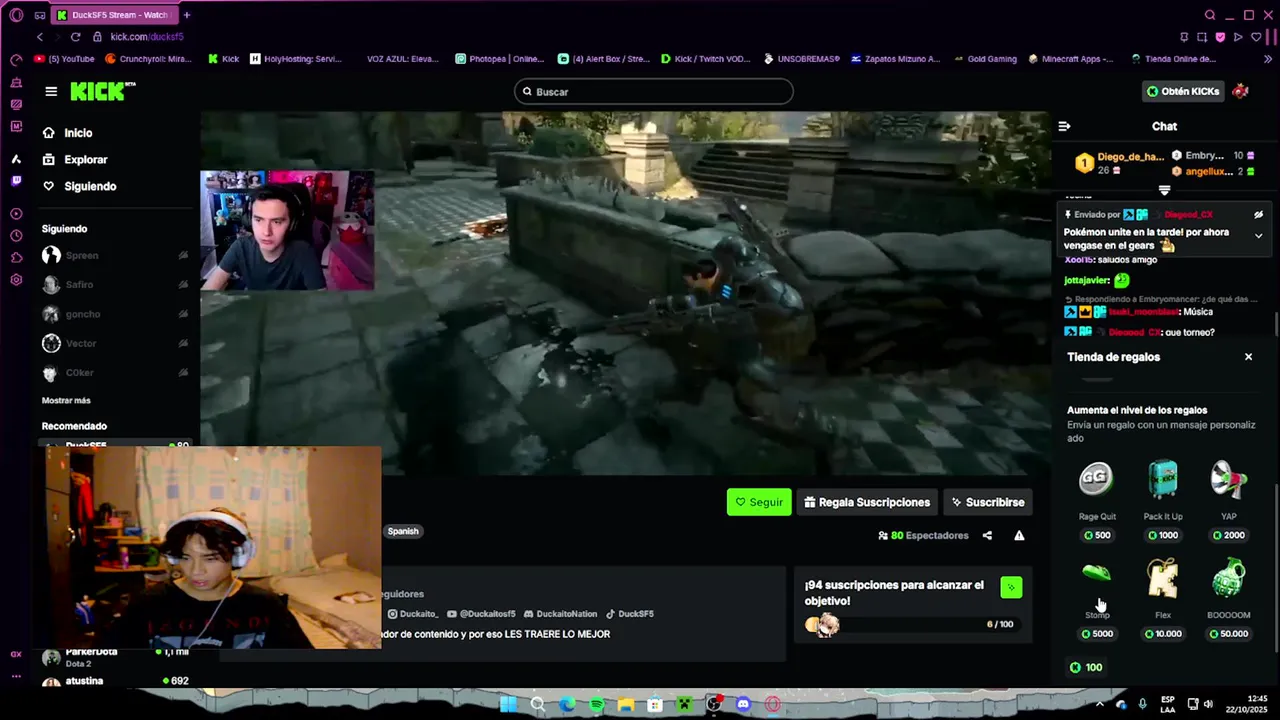The width and height of the screenshot is (1280, 720).
Task: Open the YouTube bookmark
Action: click(65, 59)
